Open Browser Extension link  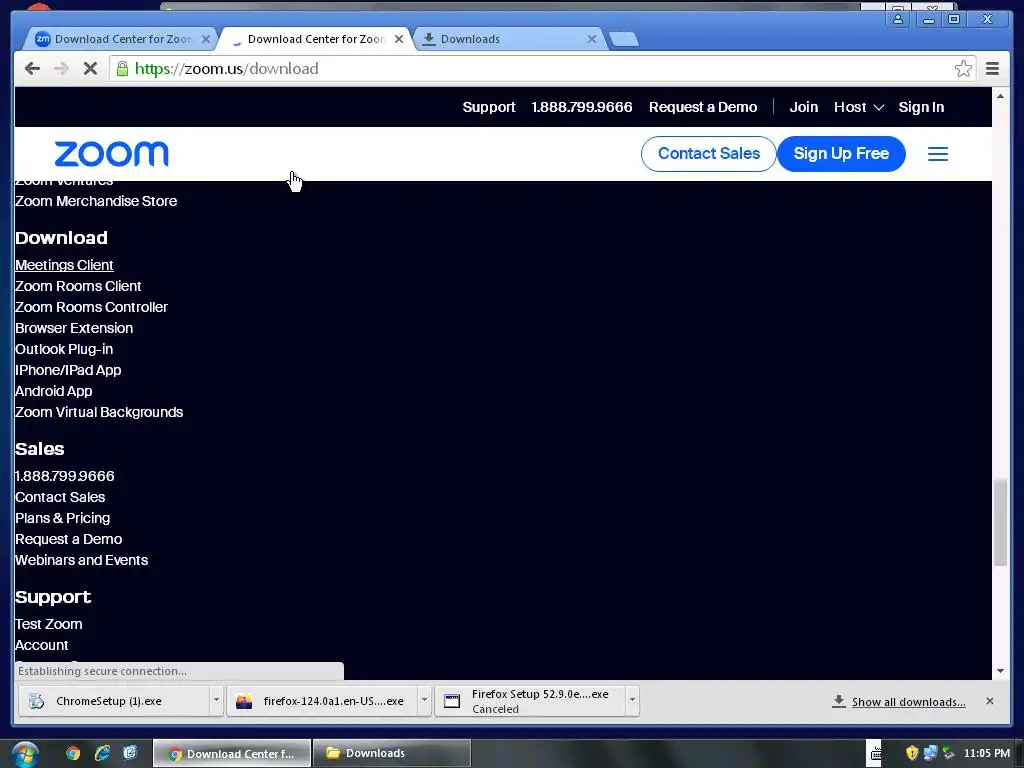[74, 328]
